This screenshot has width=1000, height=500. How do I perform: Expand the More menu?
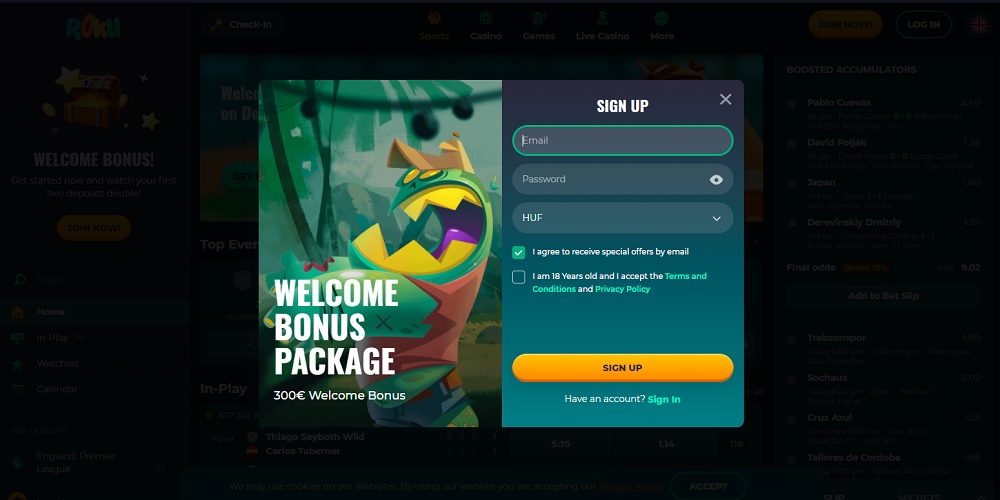tap(662, 26)
